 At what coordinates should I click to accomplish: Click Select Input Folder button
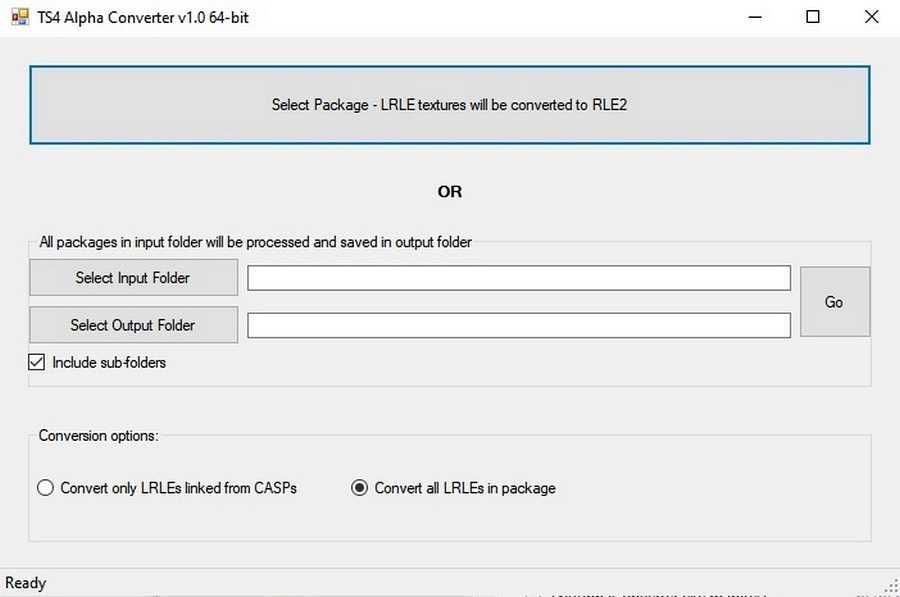point(133,277)
